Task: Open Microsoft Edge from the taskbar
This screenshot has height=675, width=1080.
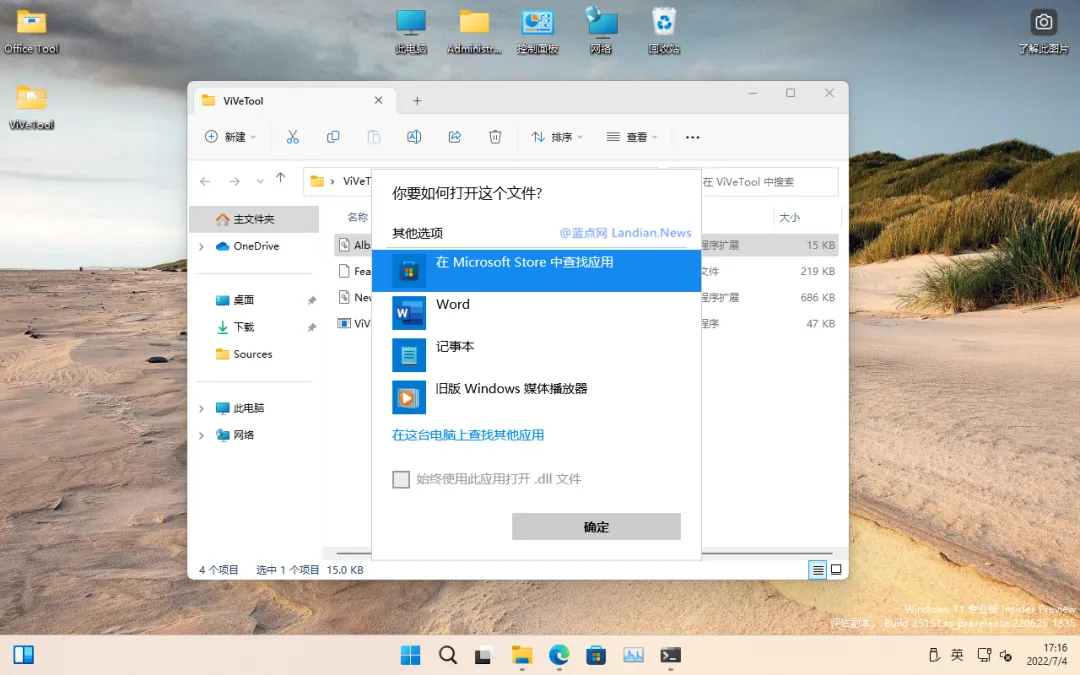Action: [559, 655]
